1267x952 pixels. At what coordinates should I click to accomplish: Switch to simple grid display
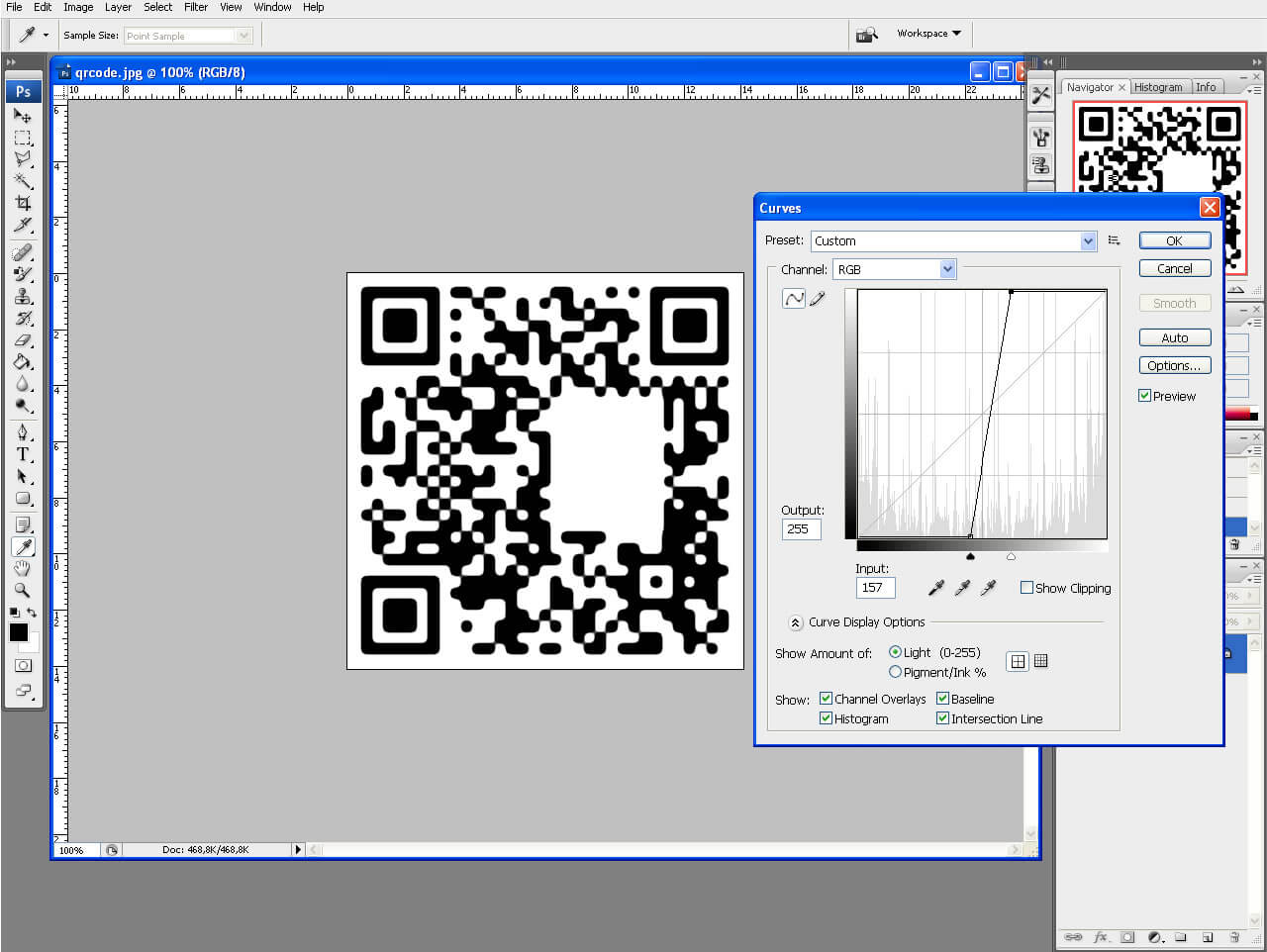(x=1018, y=661)
